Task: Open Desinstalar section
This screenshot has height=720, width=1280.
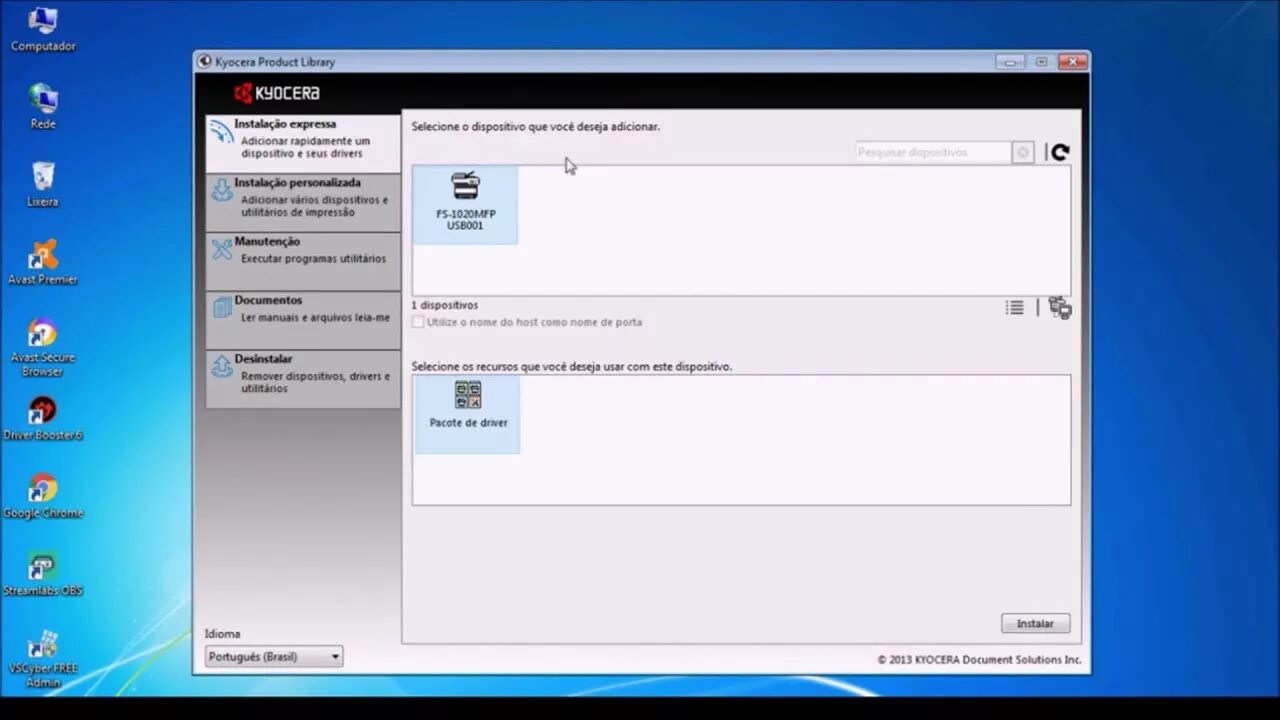Action: (303, 378)
